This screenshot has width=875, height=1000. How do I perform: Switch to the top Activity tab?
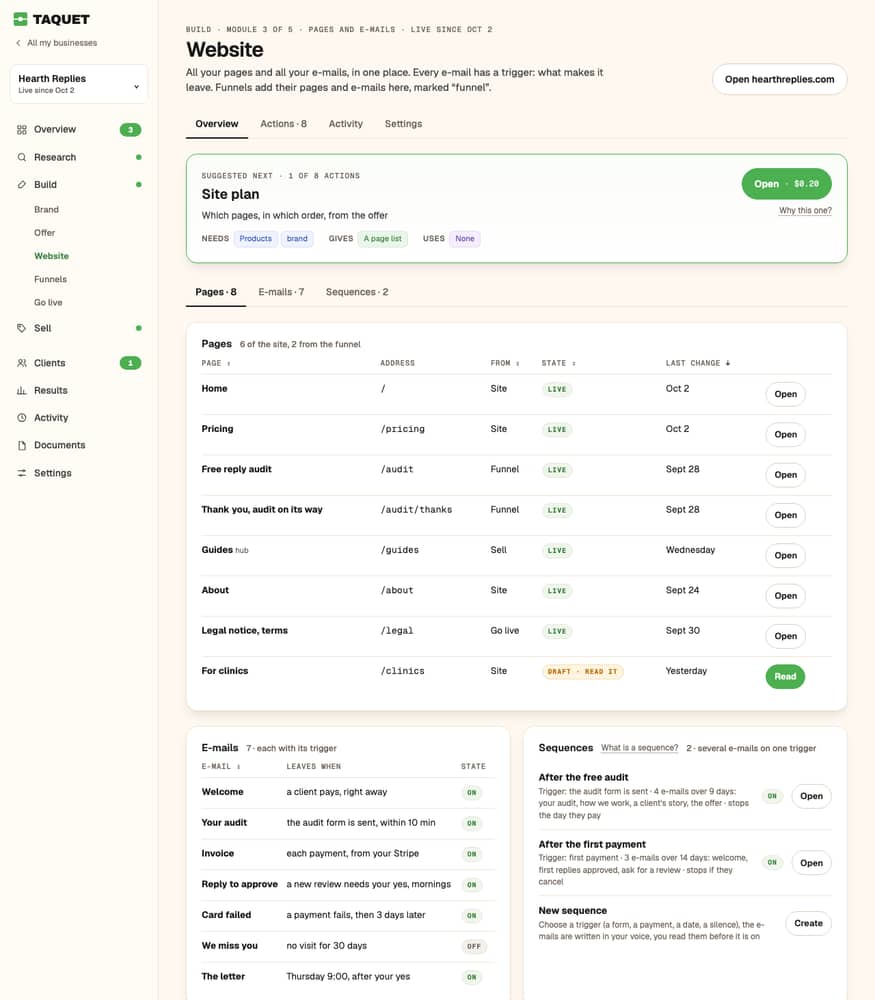coord(345,124)
